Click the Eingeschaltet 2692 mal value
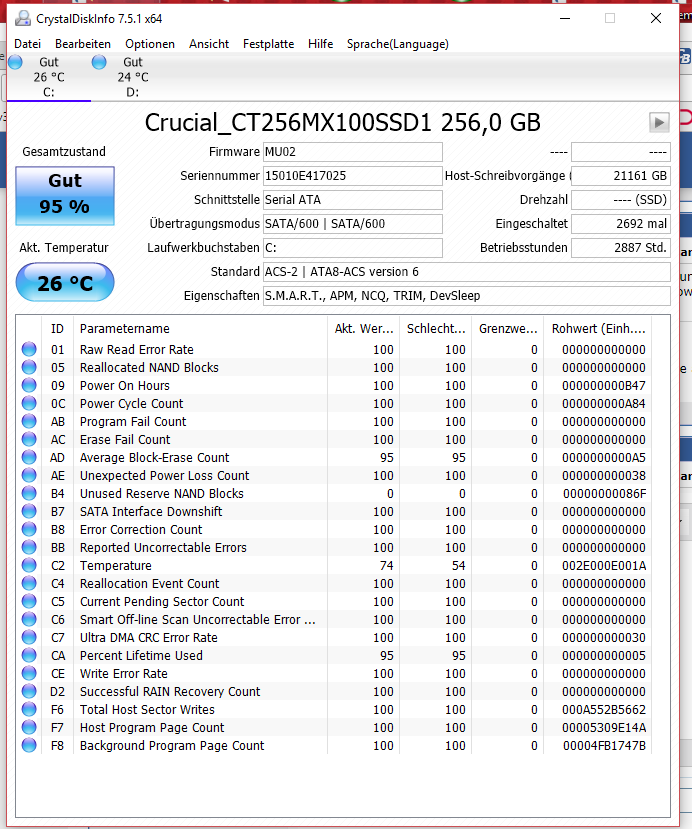The width and height of the screenshot is (692, 829). point(621,224)
